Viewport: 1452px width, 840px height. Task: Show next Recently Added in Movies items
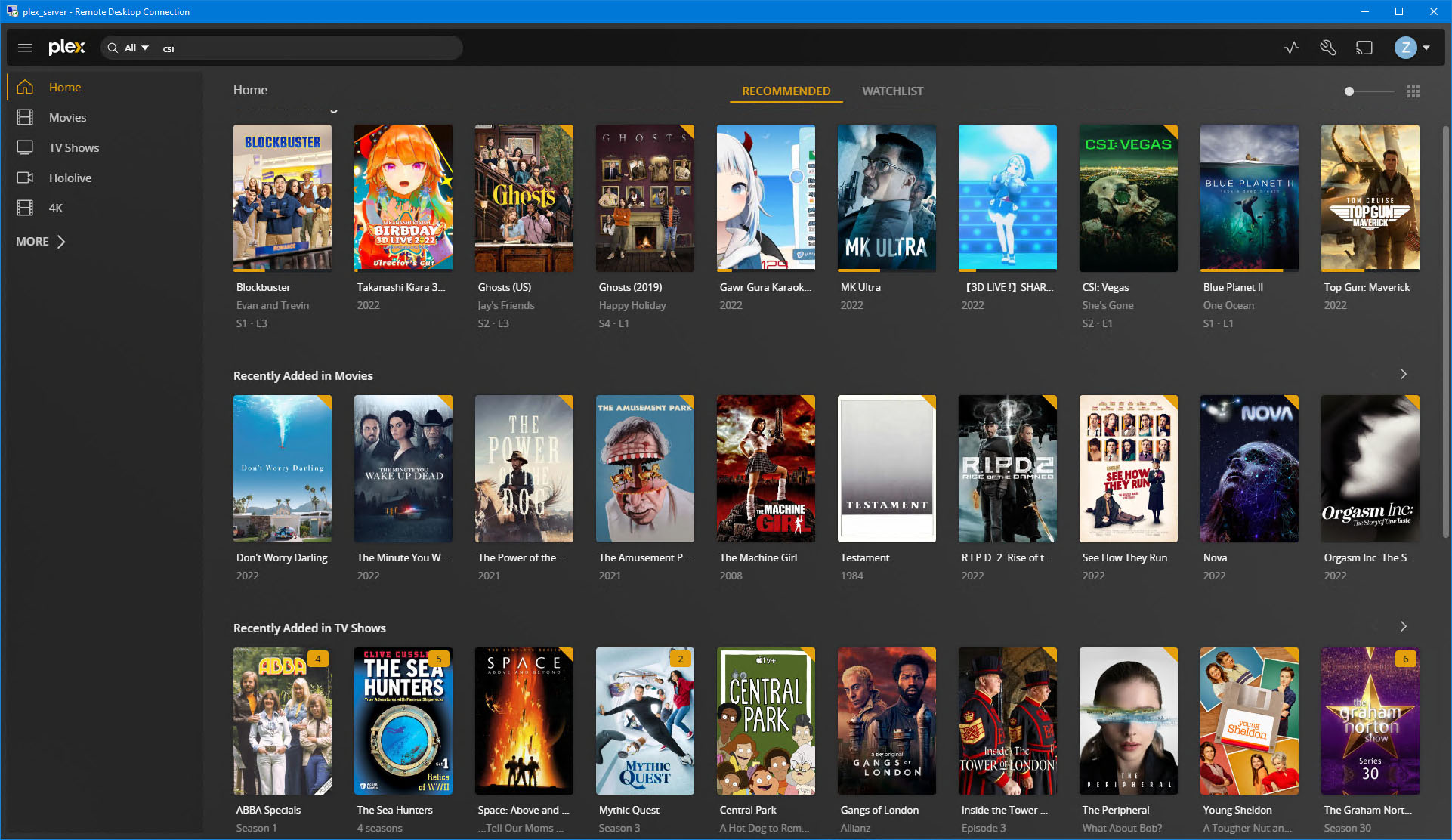tap(1404, 374)
